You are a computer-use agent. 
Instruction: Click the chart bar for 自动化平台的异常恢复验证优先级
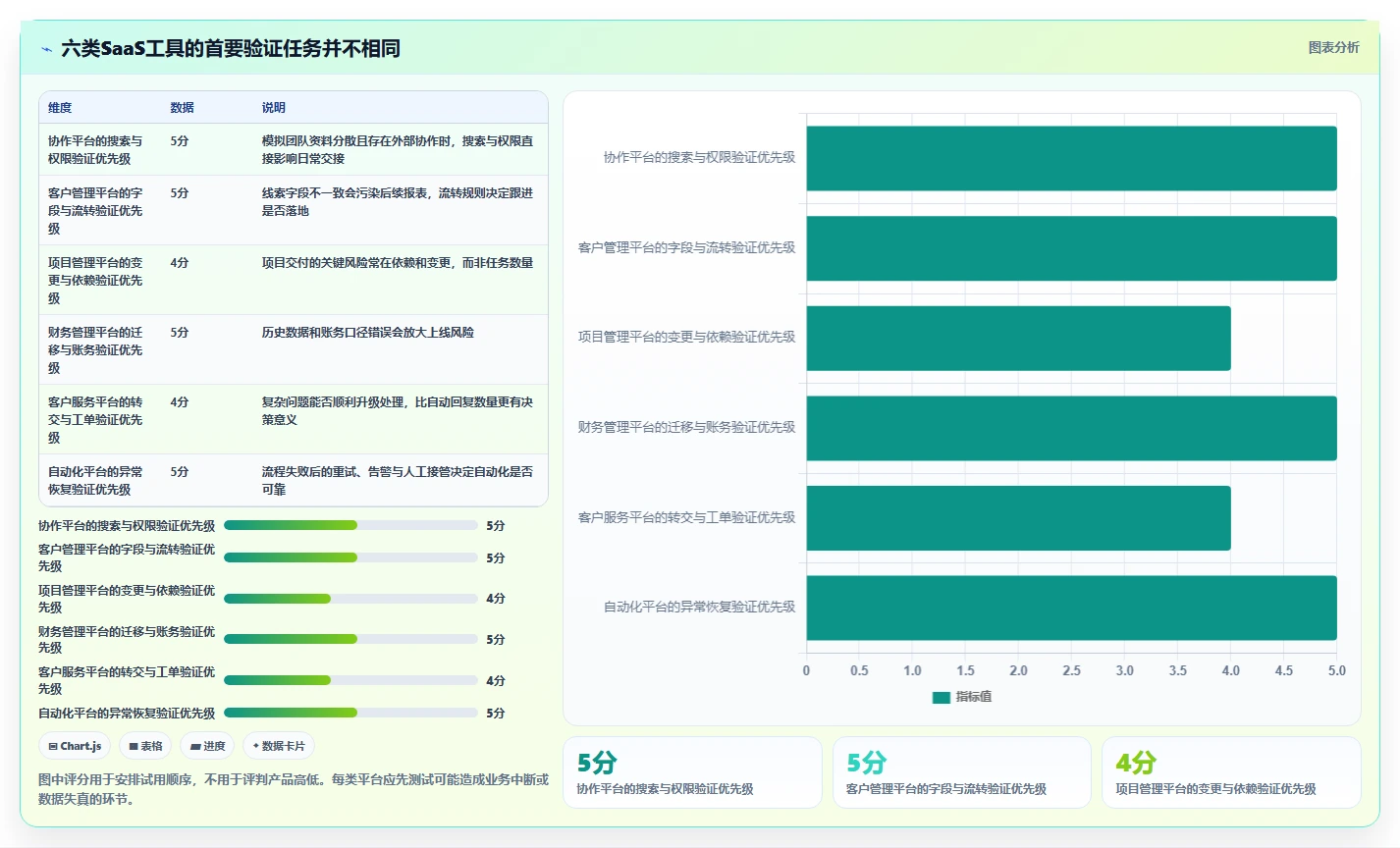1071,608
